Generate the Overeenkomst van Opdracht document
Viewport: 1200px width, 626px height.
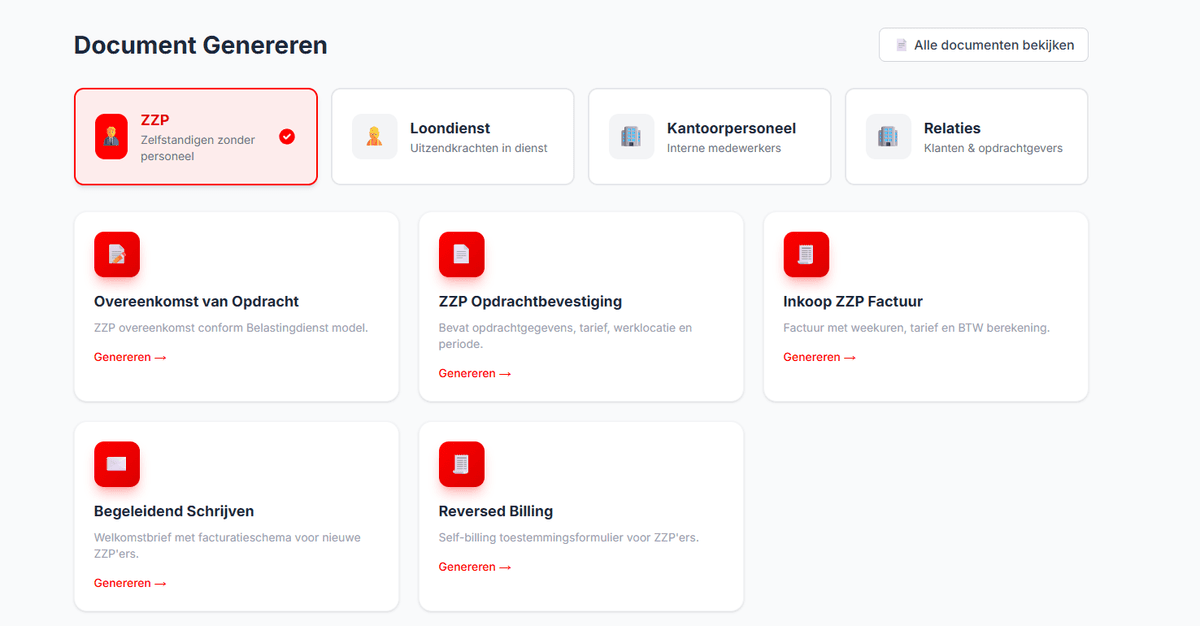point(130,357)
